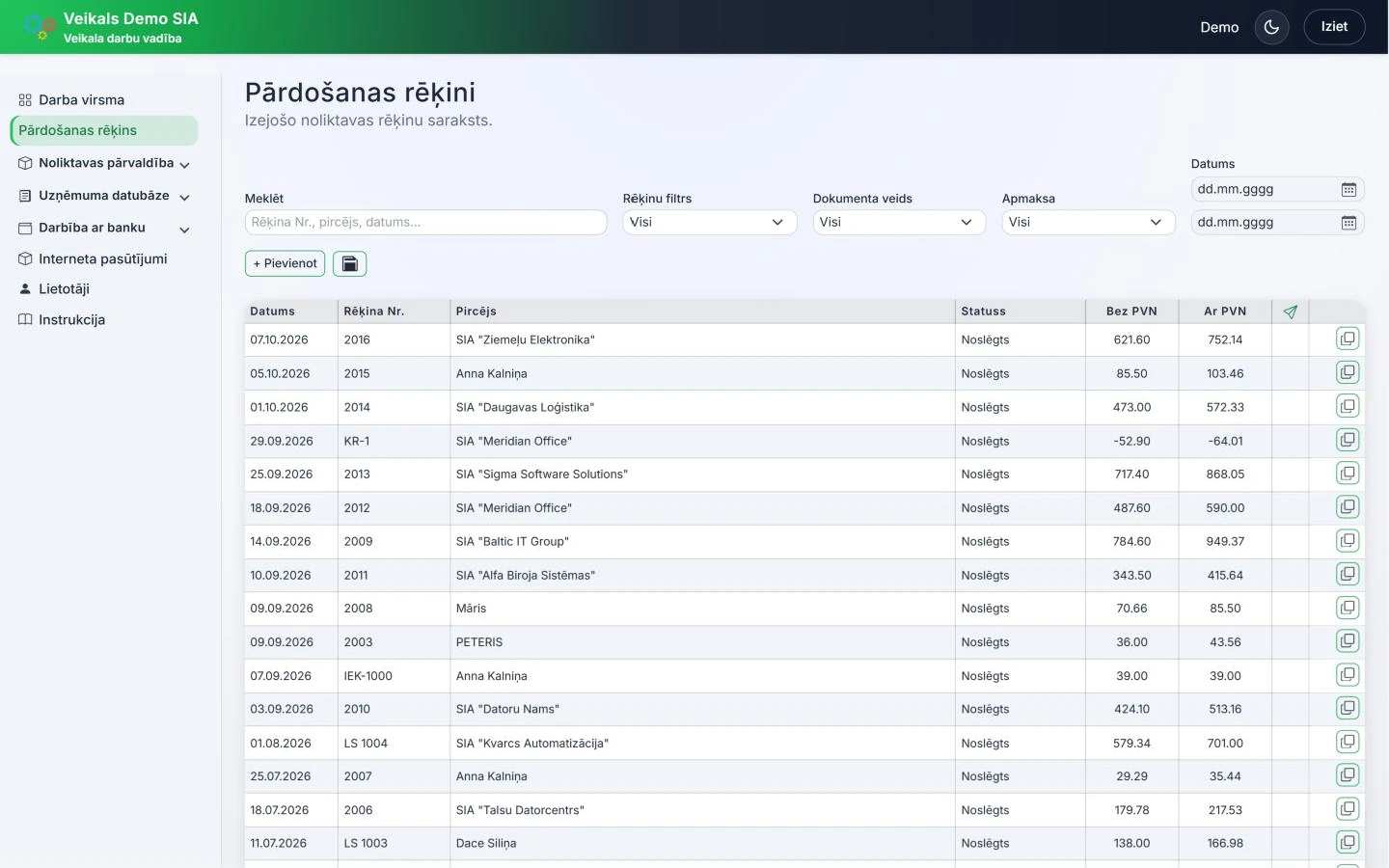Click the save icon next to Pievienot
Image resolution: width=1389 pixels, height=868 pixels.
click(x=349, y=263)
